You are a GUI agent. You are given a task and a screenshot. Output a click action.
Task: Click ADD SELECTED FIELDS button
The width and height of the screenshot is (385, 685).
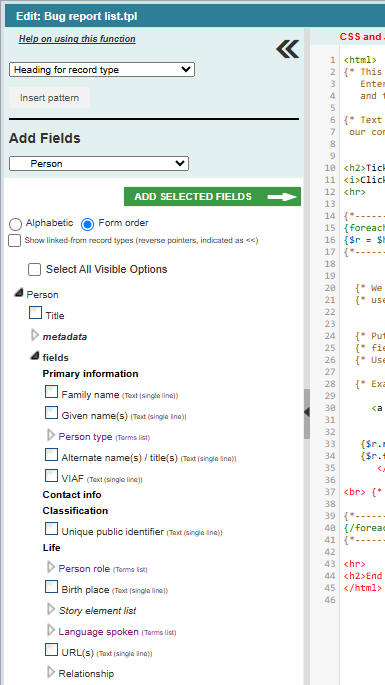tap(212, 197)
